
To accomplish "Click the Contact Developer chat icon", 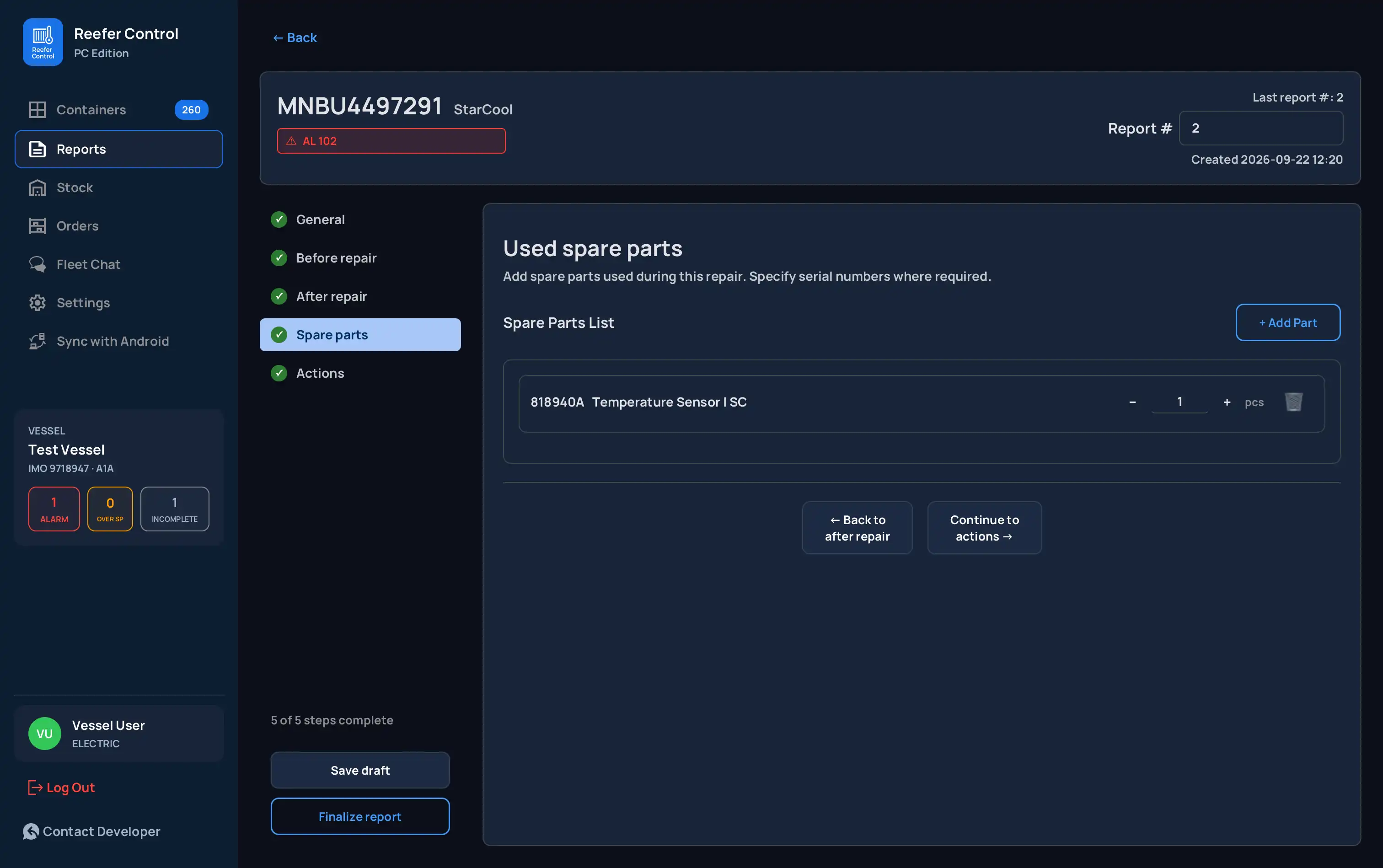I will [31, 832].
